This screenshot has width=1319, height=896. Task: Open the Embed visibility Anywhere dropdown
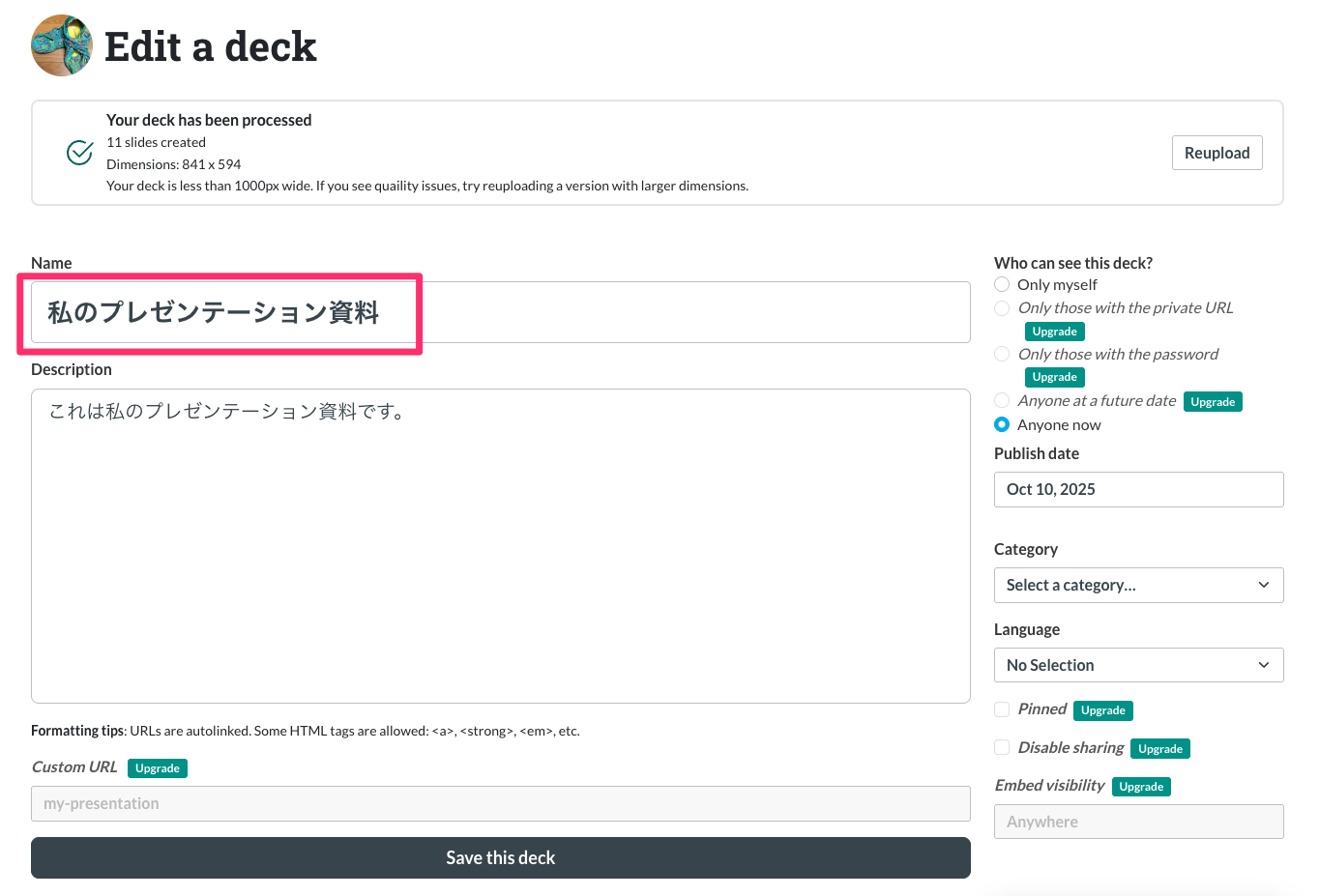click(1138, 822)
